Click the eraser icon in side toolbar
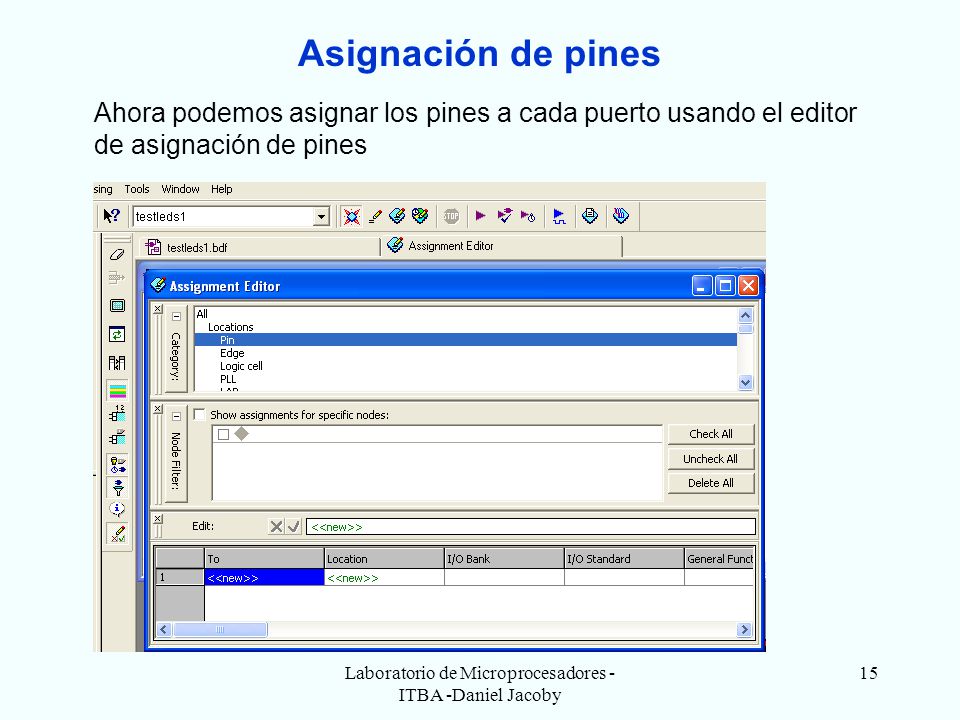960x720 pixels. click(x=118, y=254)
